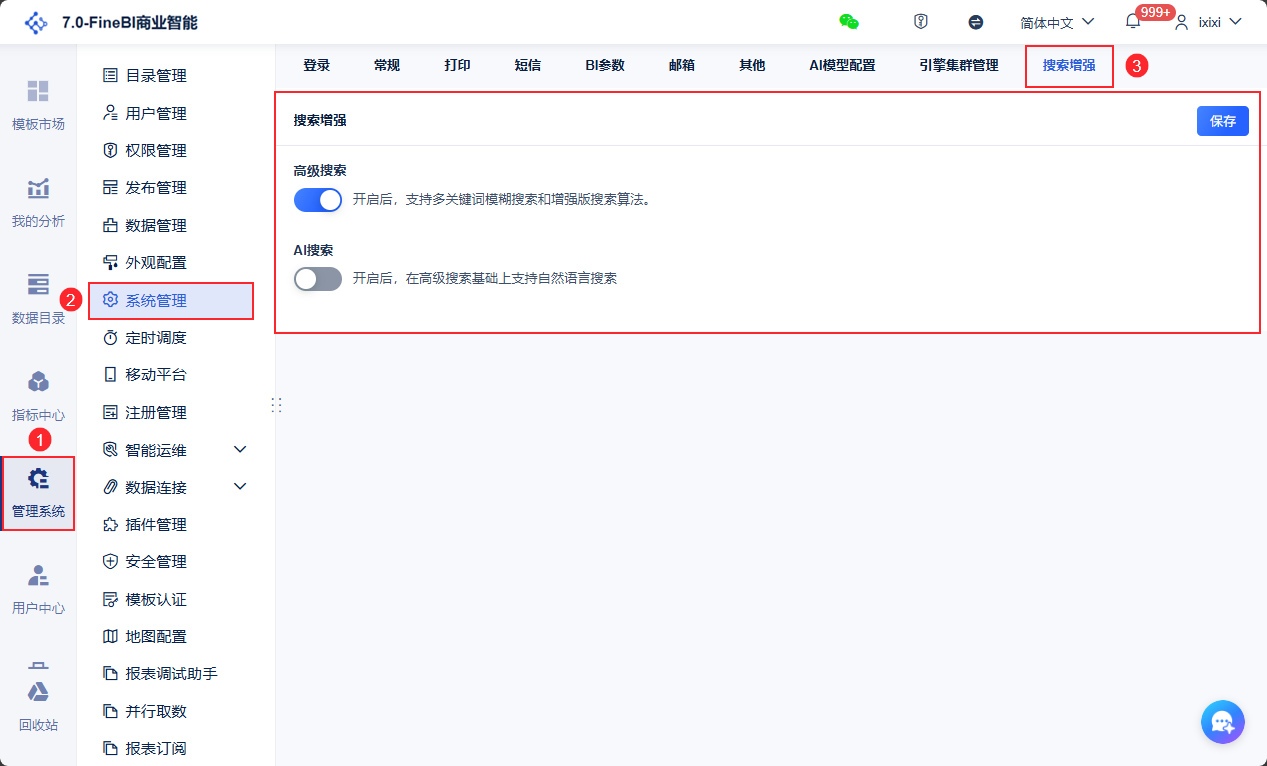This screenshot has height=766, width=1267.
Task: Switch to the 登录 tab
Action: click(317, 65)
